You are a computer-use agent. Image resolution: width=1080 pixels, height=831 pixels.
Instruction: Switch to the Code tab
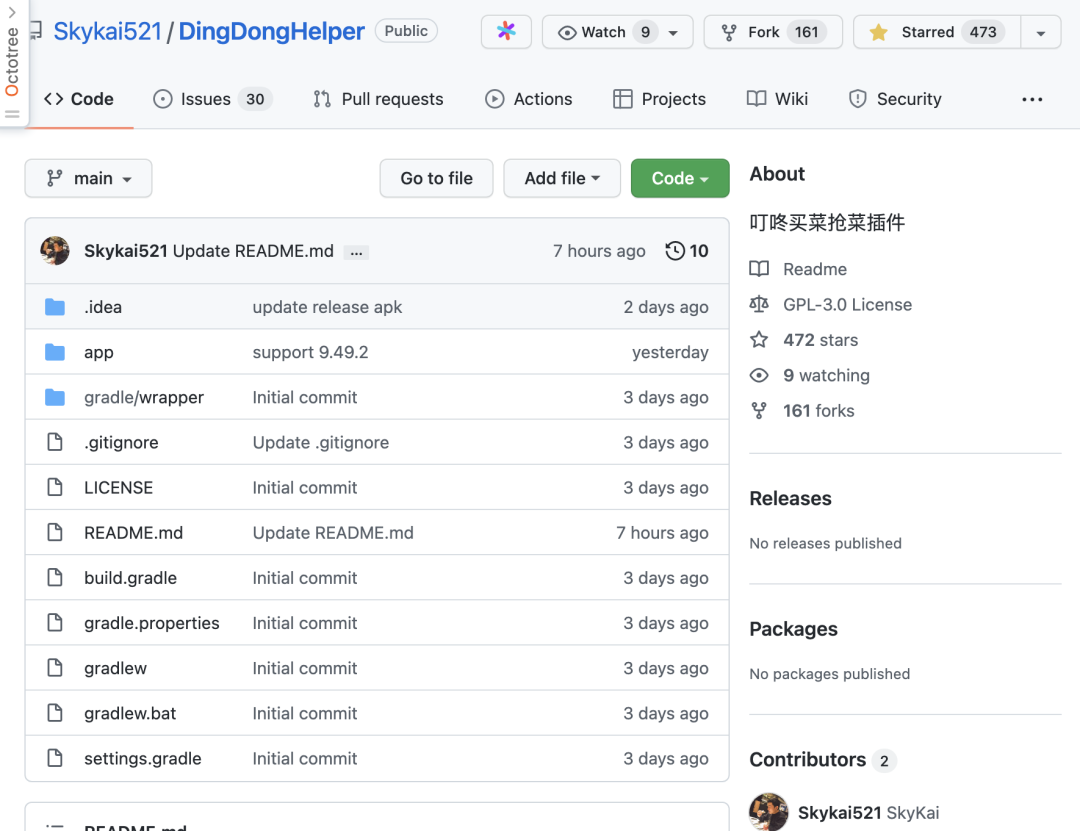click(79, 99)
